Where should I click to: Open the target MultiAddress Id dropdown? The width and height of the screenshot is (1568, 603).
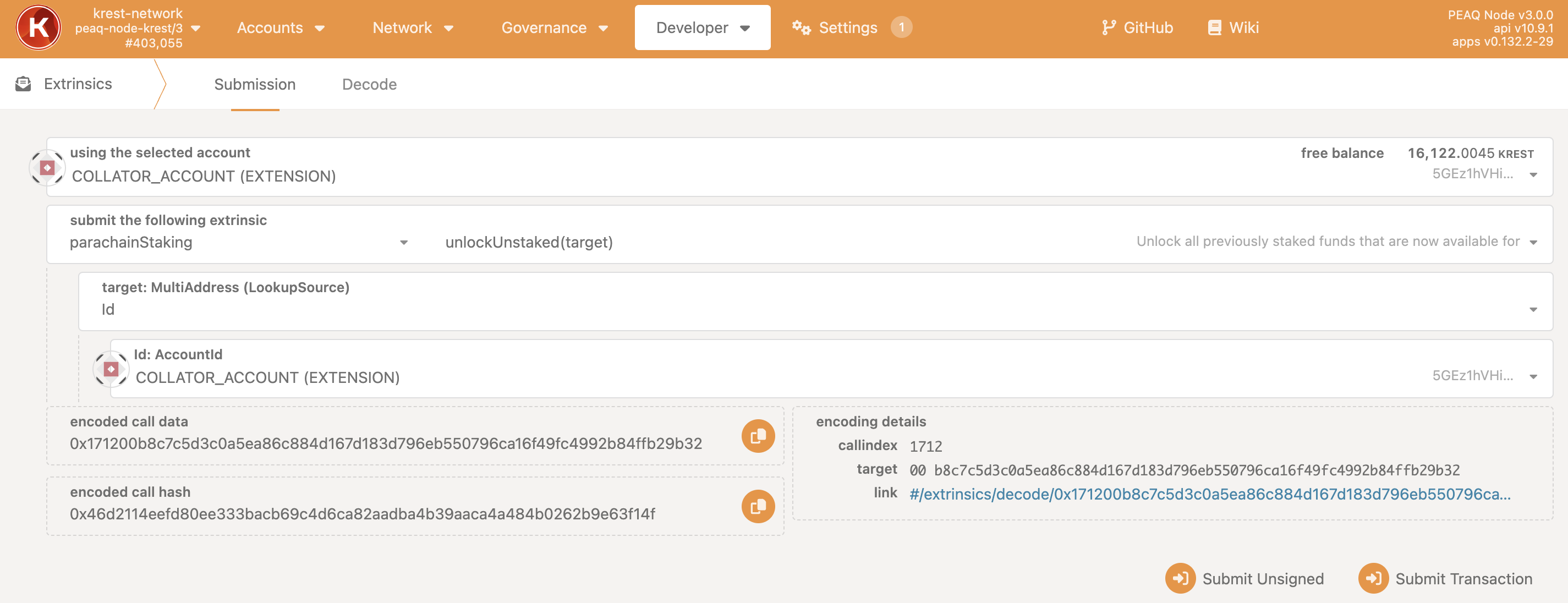1533,310
